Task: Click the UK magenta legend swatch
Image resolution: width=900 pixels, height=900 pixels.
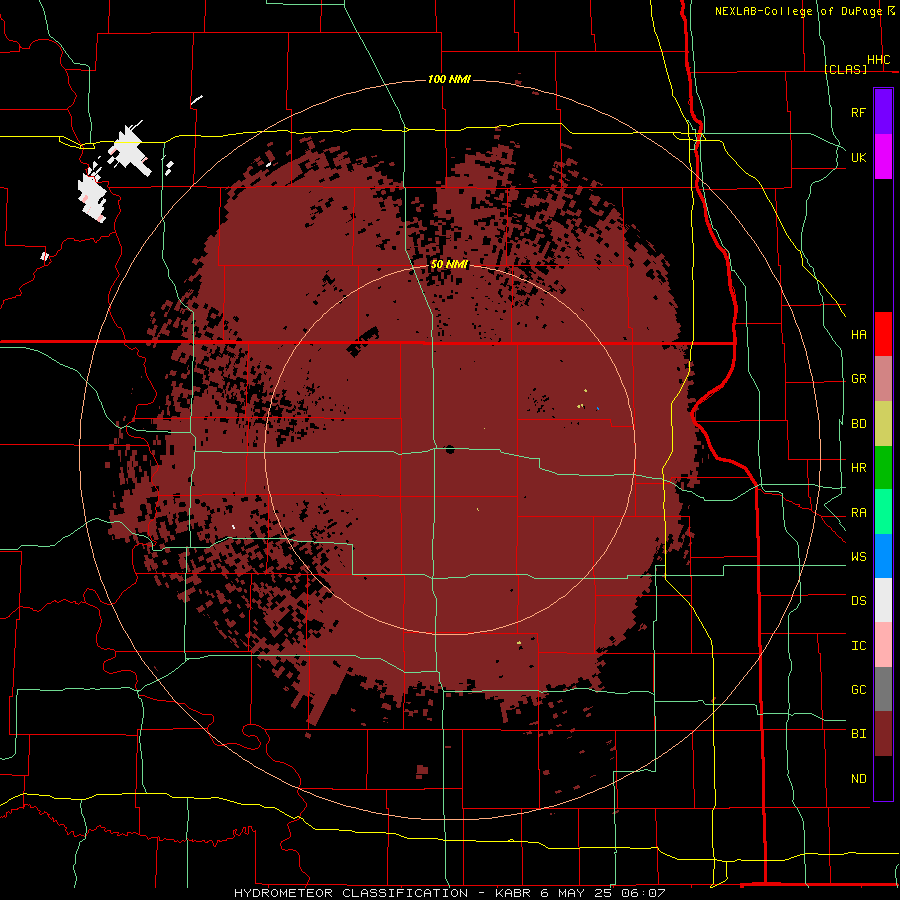Action: [883, 157]
